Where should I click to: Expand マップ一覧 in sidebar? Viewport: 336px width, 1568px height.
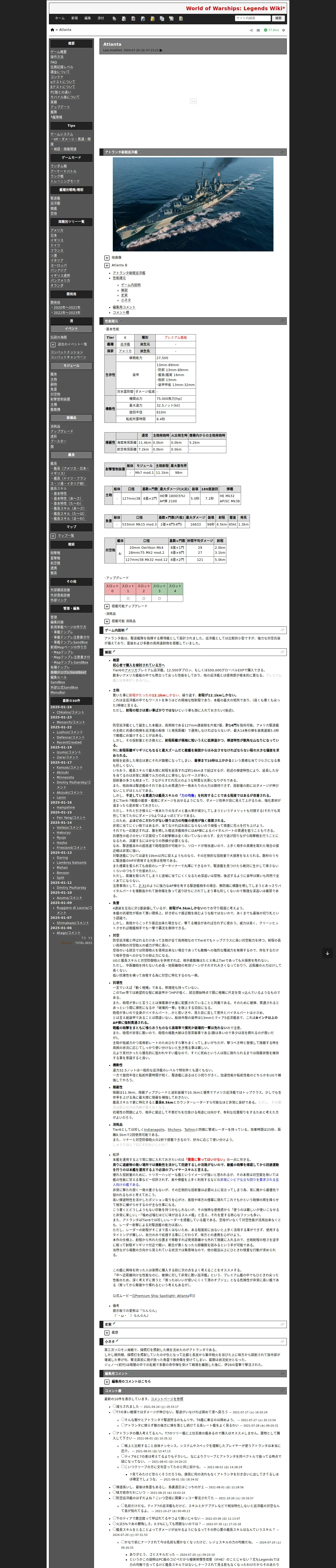pyautogui.click(x=53, y=536)
